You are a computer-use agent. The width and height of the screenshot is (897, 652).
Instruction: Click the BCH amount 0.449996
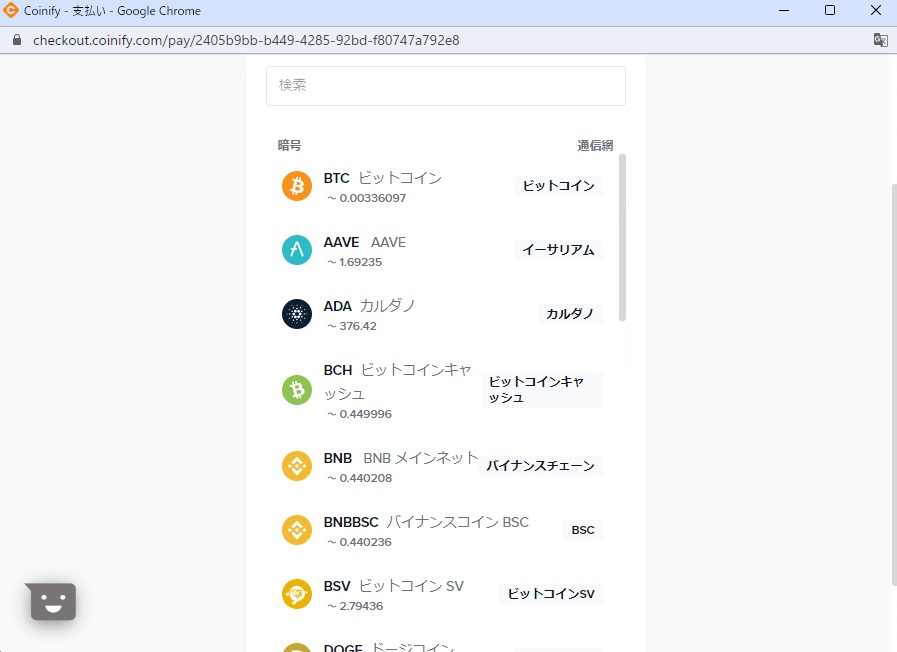point(359,414)
